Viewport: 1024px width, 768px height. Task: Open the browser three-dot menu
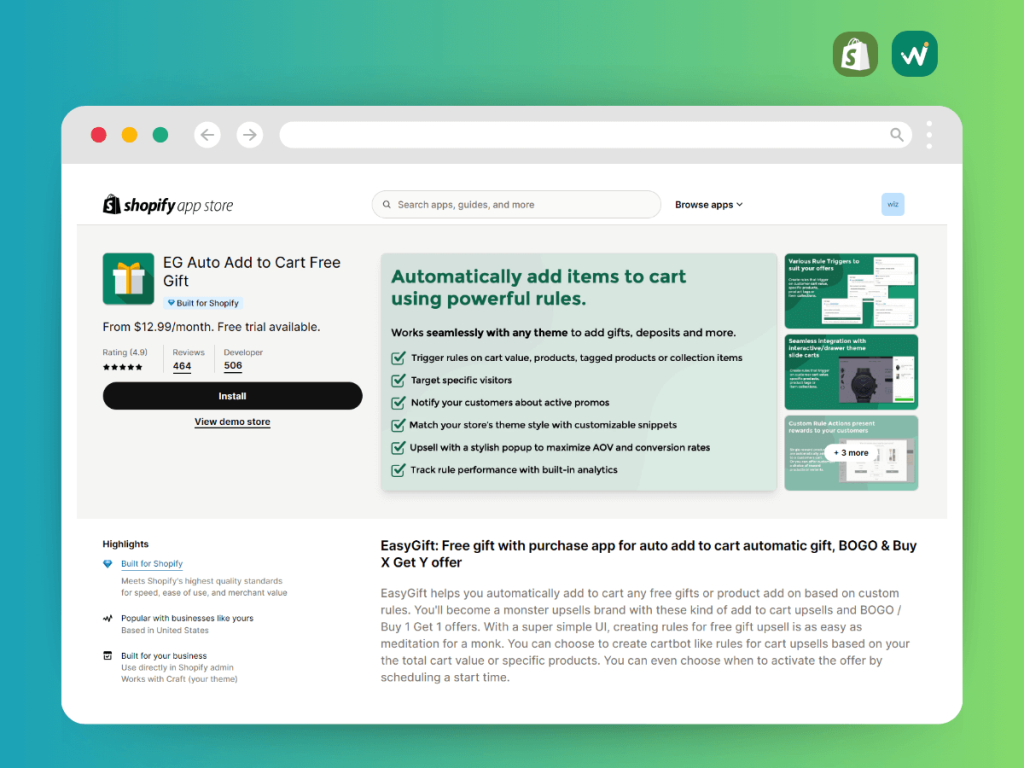tap(929, 135)
